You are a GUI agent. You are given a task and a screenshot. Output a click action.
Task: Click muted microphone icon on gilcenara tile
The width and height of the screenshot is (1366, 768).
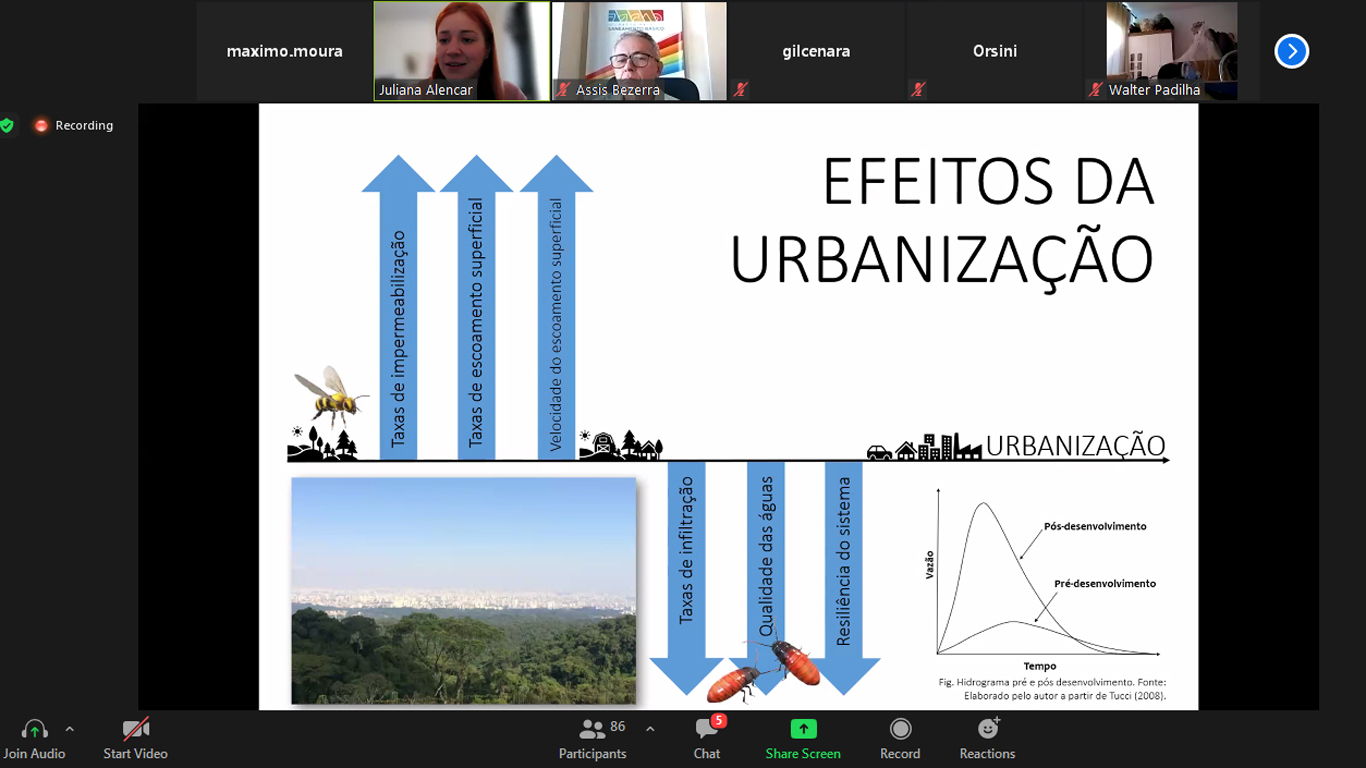point(741,90)
